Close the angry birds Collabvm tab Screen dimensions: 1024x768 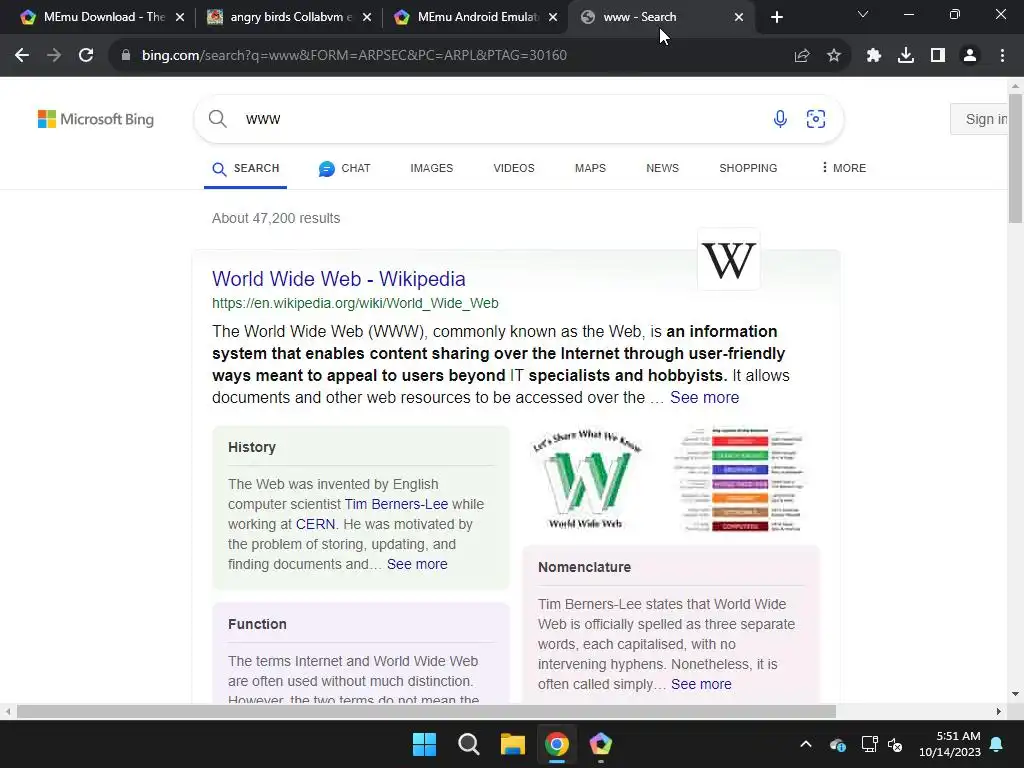(x=367, y=17)
